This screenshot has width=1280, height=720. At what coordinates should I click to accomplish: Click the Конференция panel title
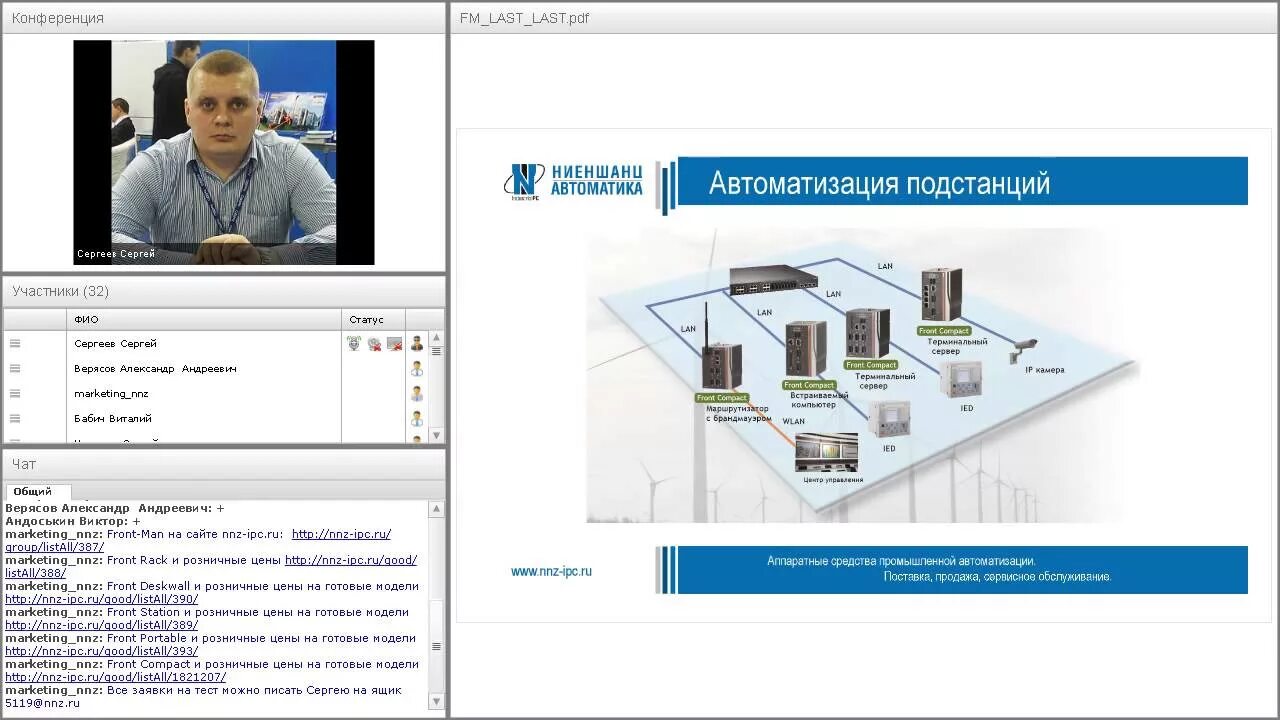pyautogui.click(x=57, y=18)
